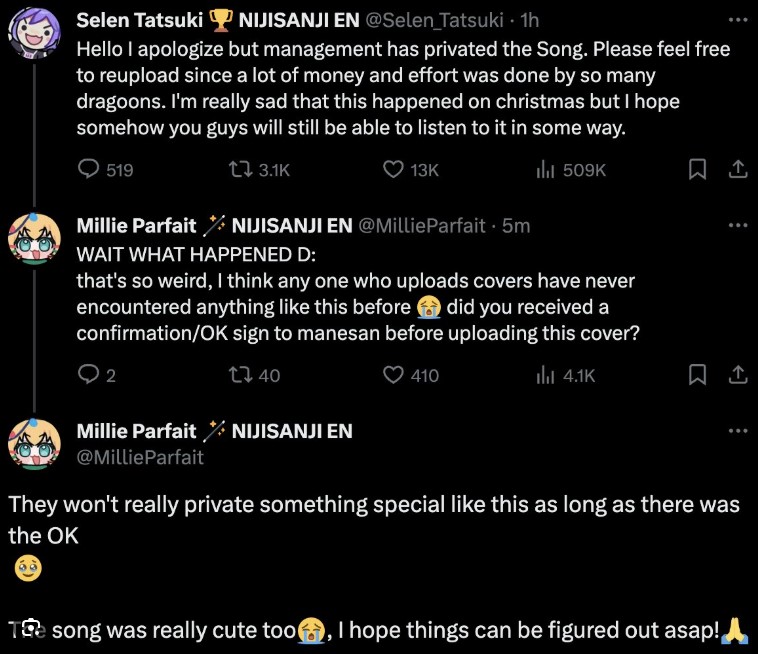This screenshot has height=654, width=758.
Task: Open more options on Millie's 5m reply
Action: click(x=738, y=225)
